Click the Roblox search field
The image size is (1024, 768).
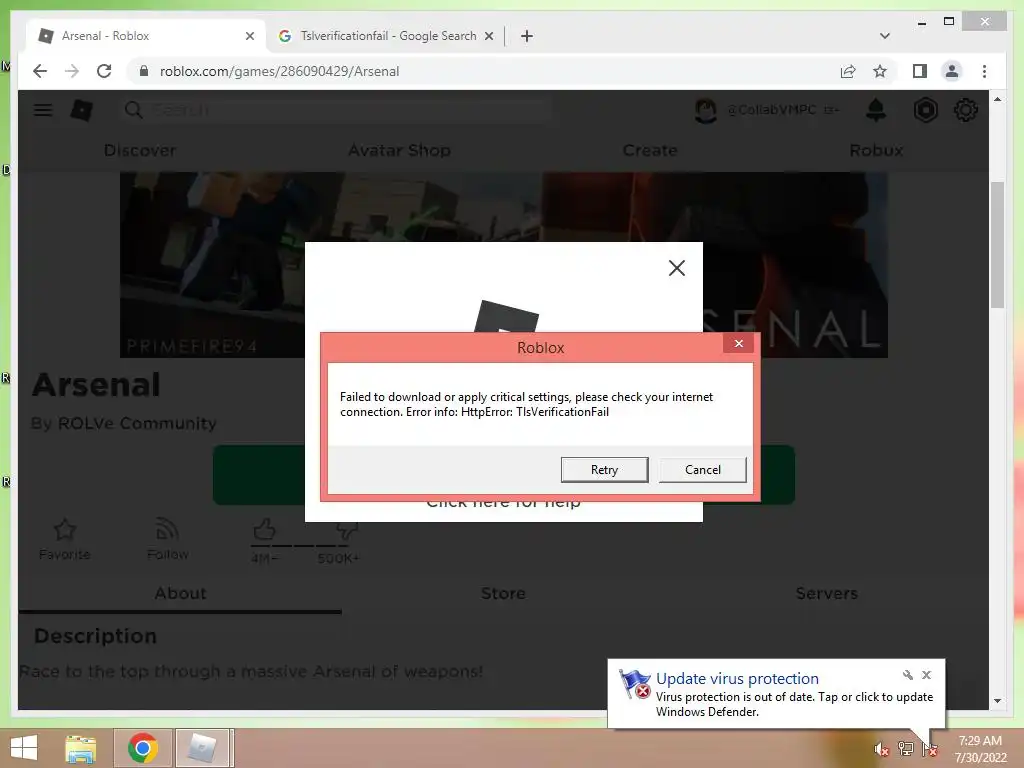click(336, 110)
